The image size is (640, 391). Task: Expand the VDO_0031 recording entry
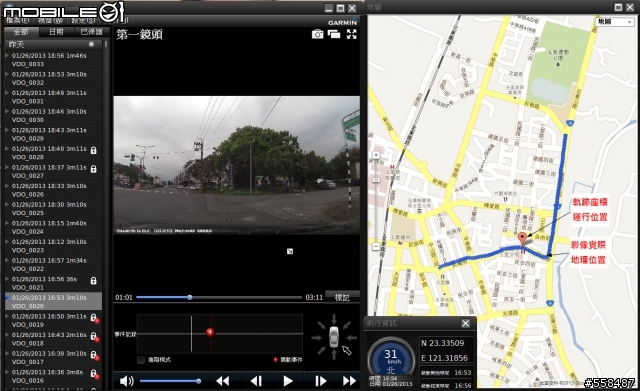[x=7, y=93]
